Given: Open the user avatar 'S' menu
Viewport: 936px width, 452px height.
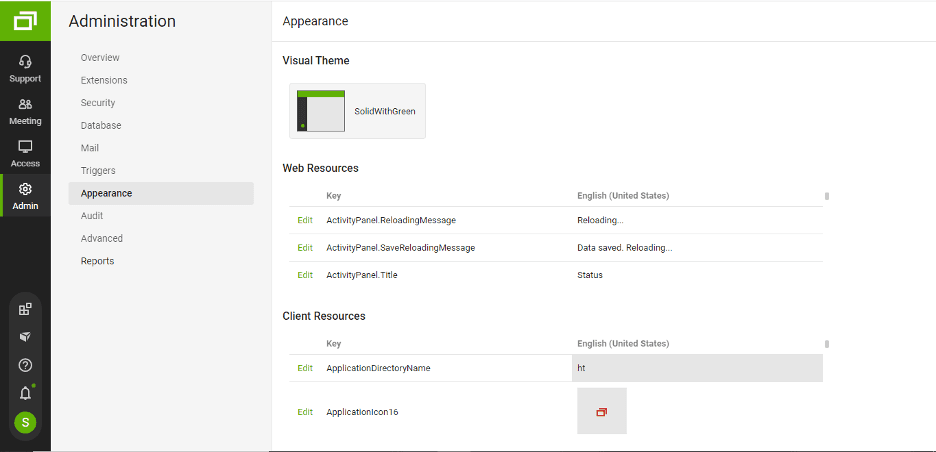Looking at the screenshot, I should click(25, 422).
